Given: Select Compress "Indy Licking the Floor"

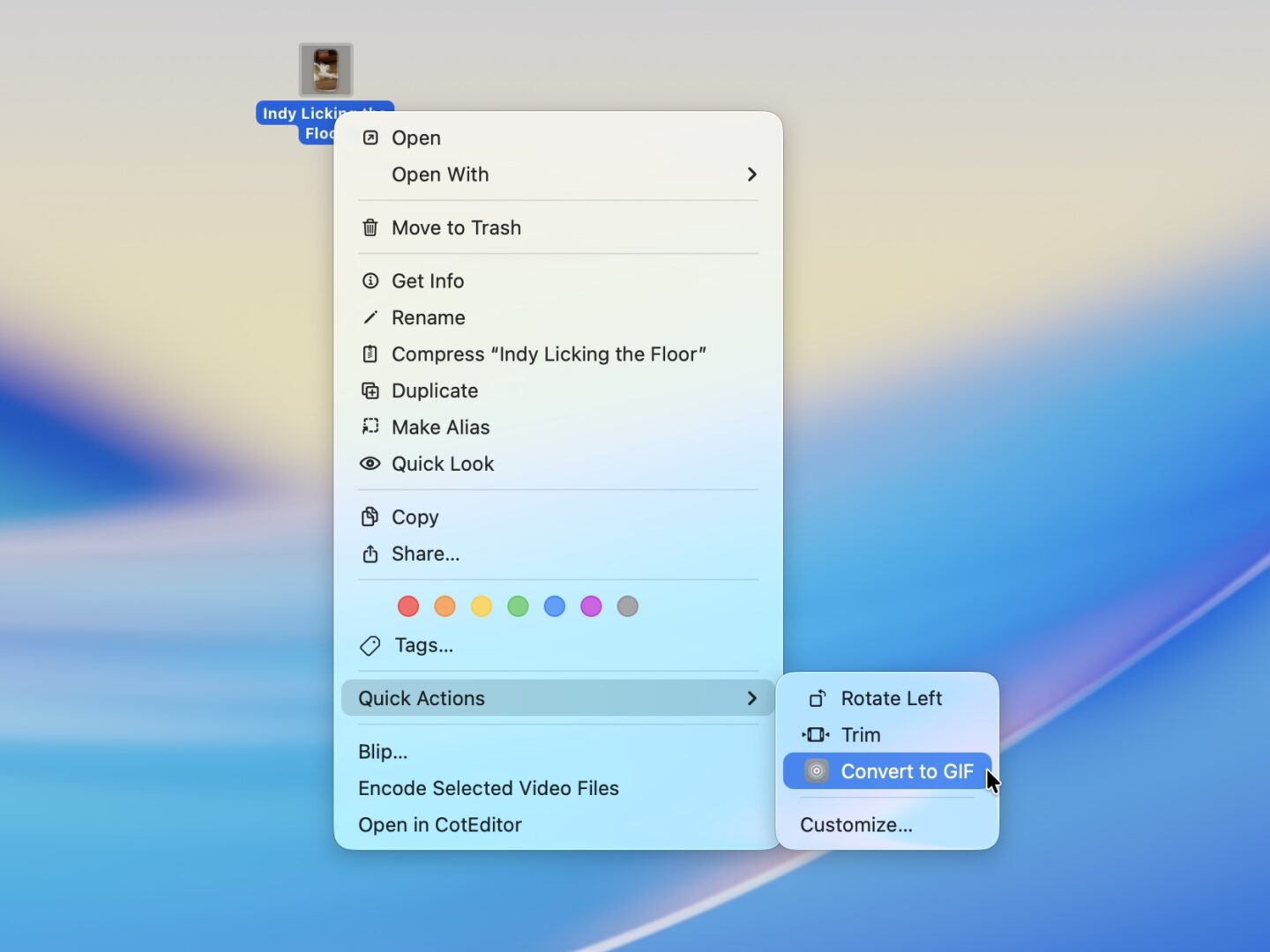Looking at the screenshot, I should [549, 354].
